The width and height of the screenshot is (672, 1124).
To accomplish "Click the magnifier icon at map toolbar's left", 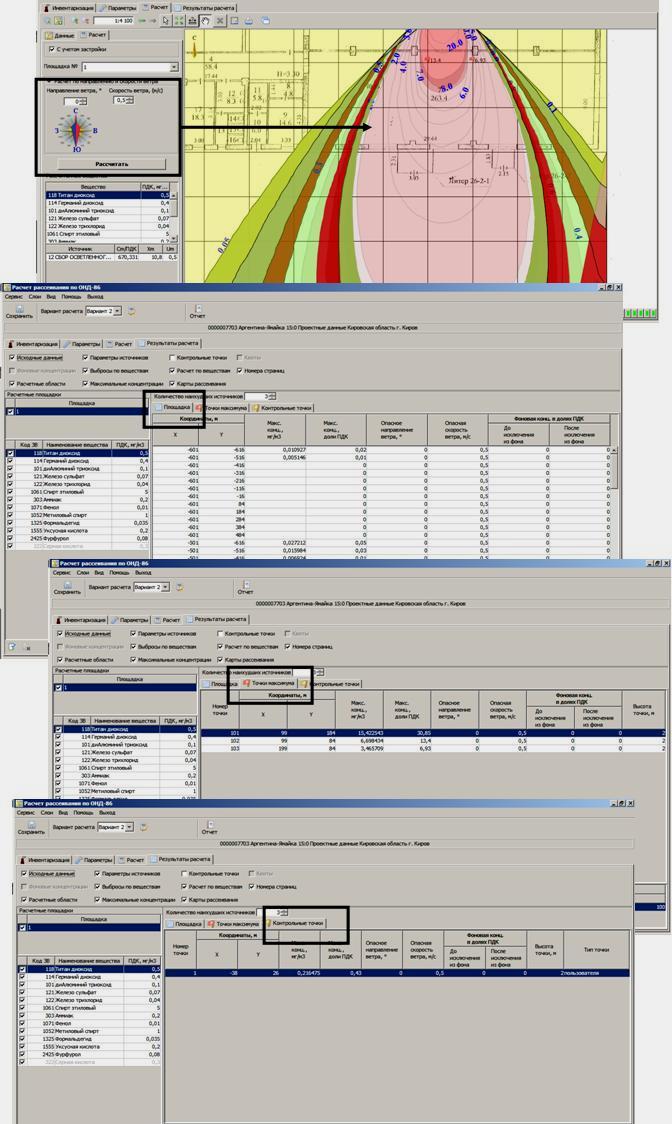I will [47, 20].
